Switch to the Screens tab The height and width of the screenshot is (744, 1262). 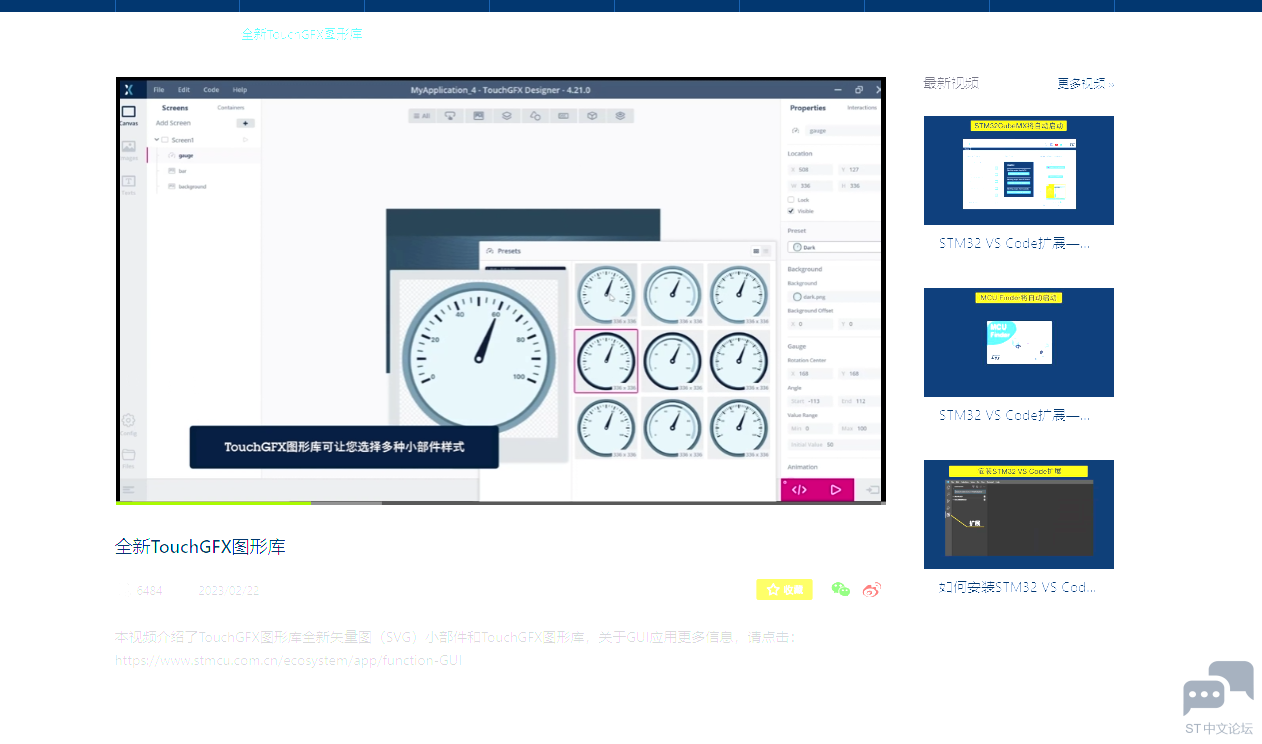point(175,108)
